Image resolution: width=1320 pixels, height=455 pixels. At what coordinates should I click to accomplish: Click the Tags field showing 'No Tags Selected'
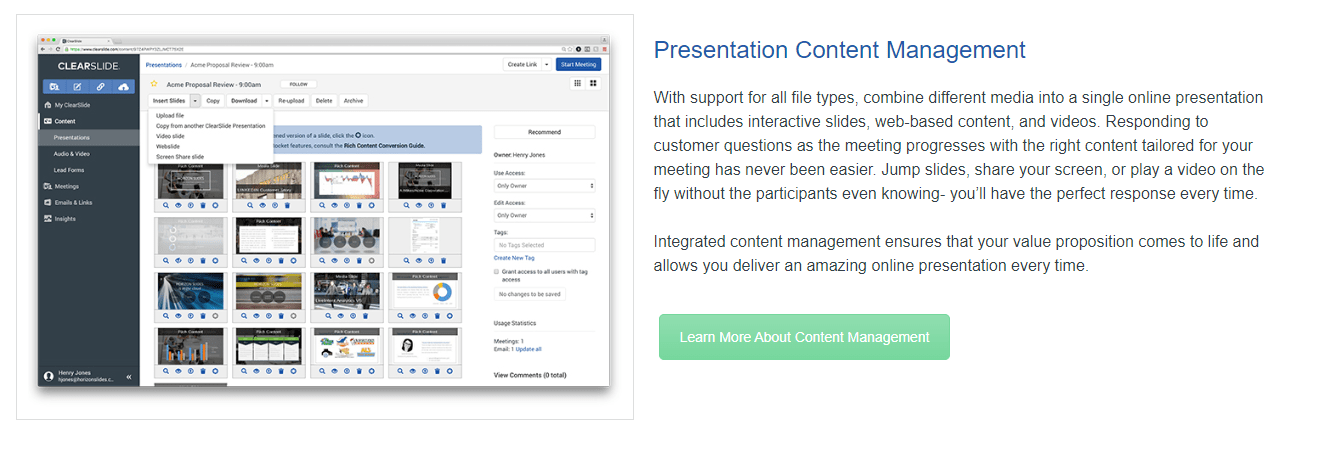(x=545, y=246)
